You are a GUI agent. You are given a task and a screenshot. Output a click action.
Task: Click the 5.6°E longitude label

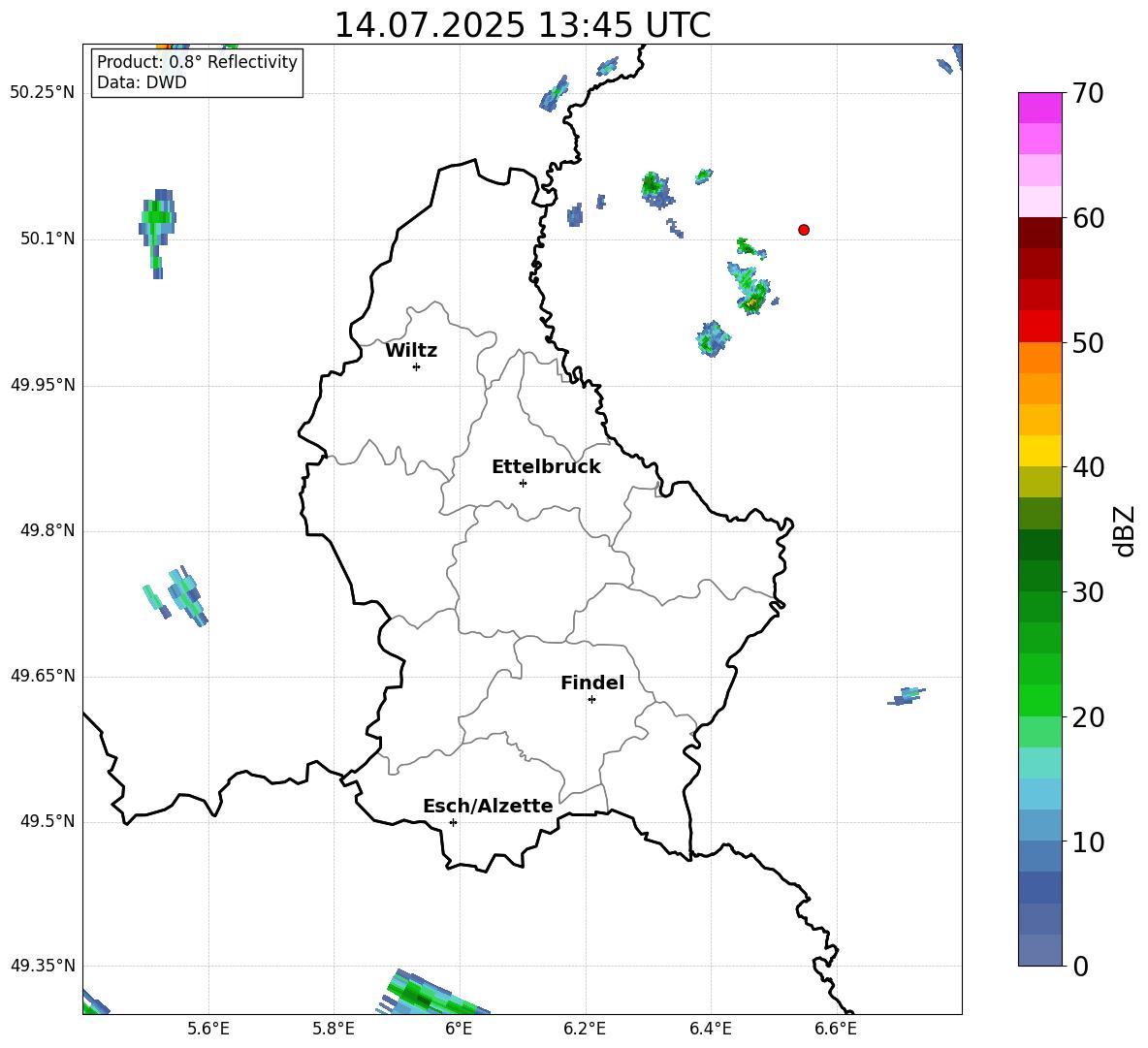click(208, 1029)
